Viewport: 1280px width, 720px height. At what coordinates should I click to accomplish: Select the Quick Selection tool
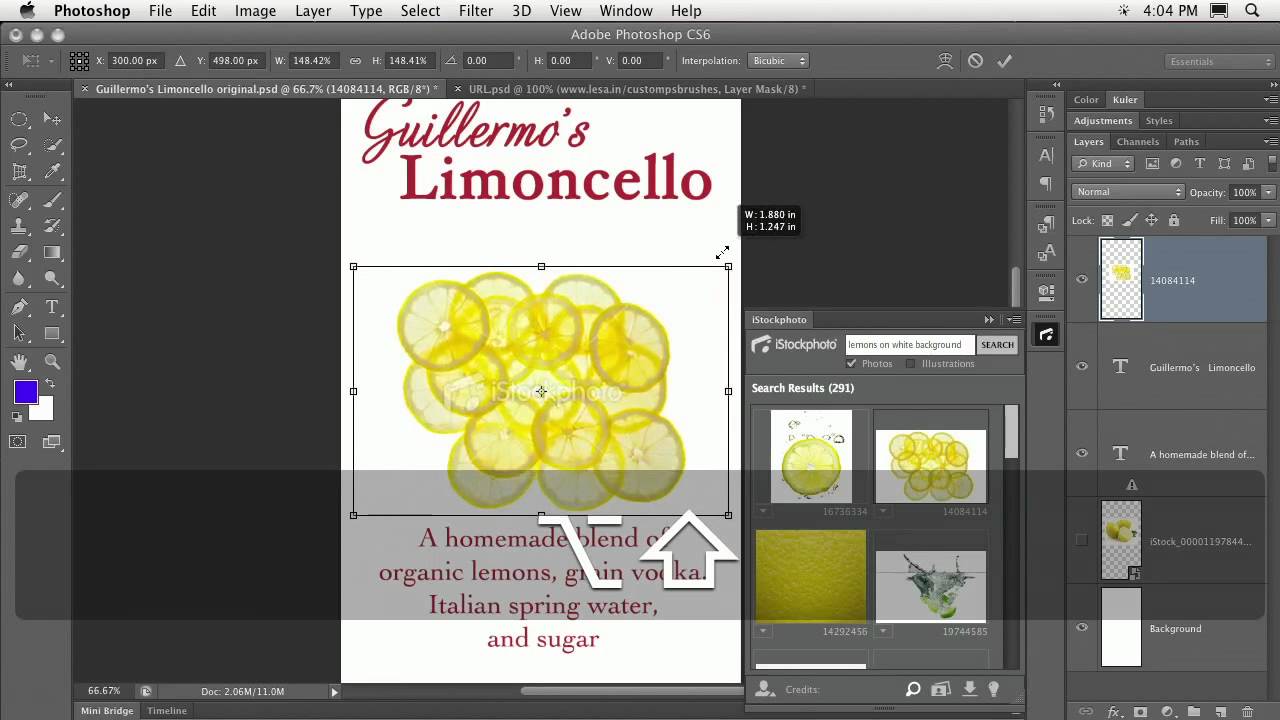click(53, 146)
